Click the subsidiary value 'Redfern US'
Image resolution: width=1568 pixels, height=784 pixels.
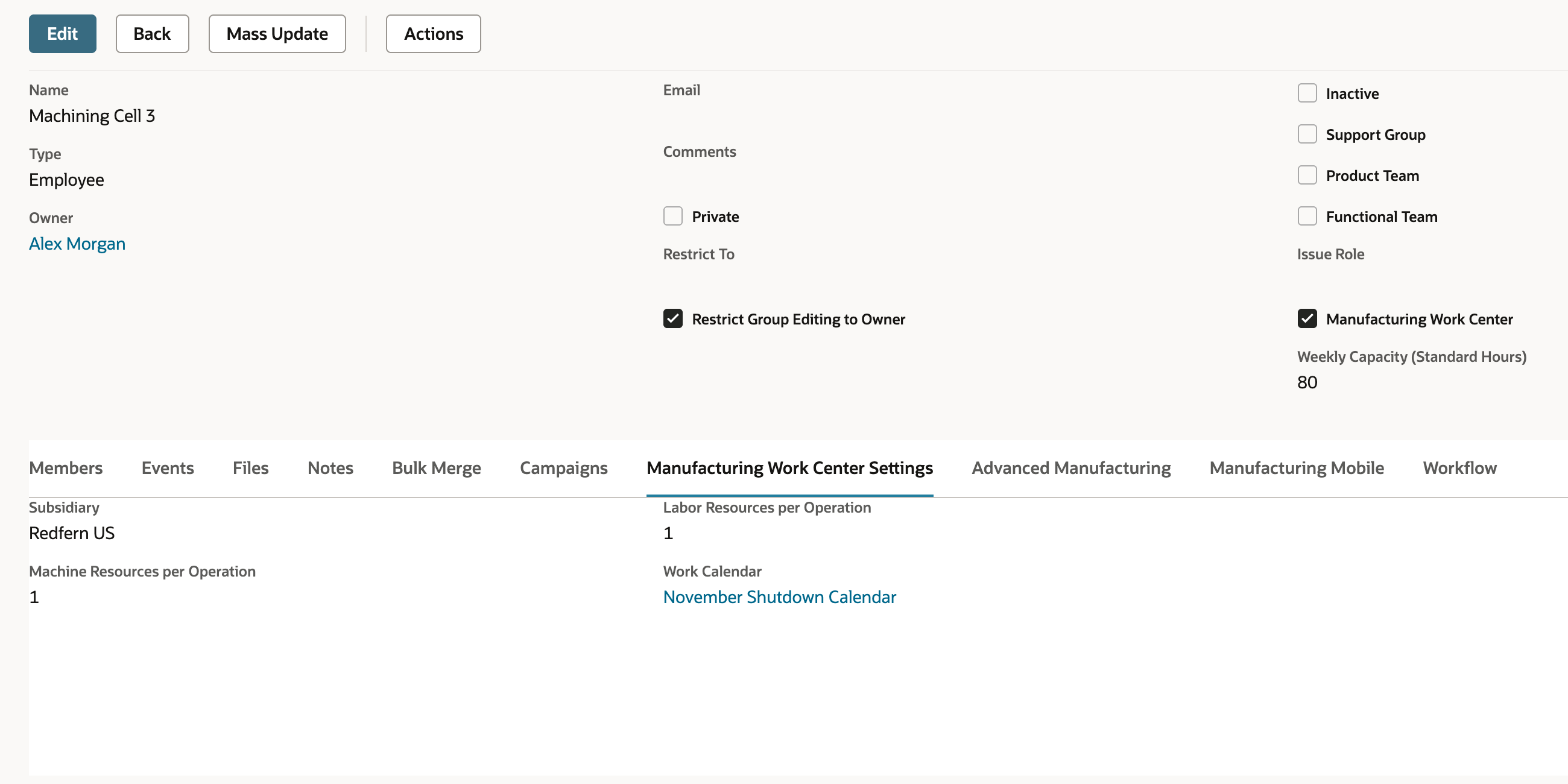72,533
